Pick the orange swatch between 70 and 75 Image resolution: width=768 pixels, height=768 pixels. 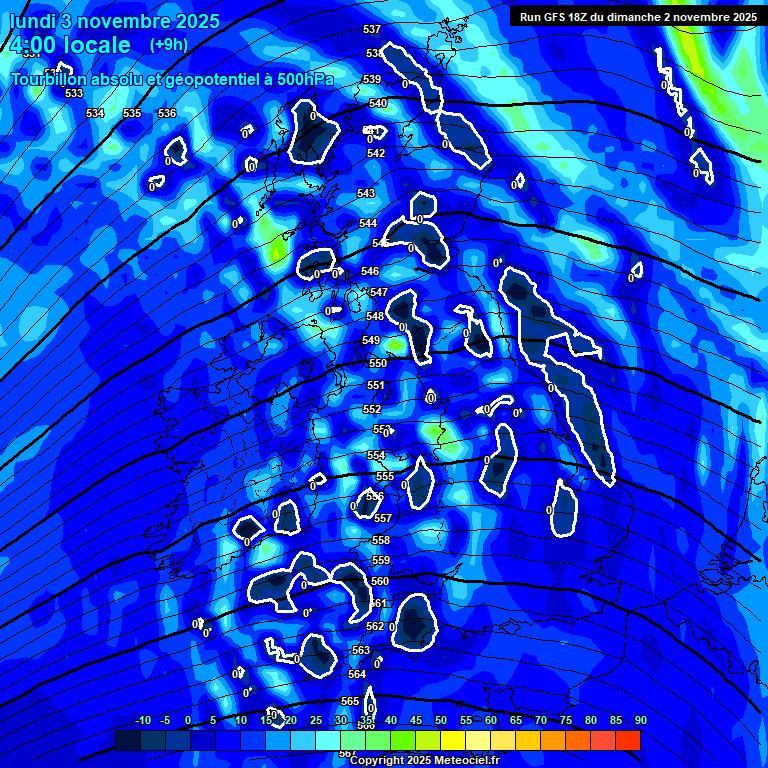553,741
